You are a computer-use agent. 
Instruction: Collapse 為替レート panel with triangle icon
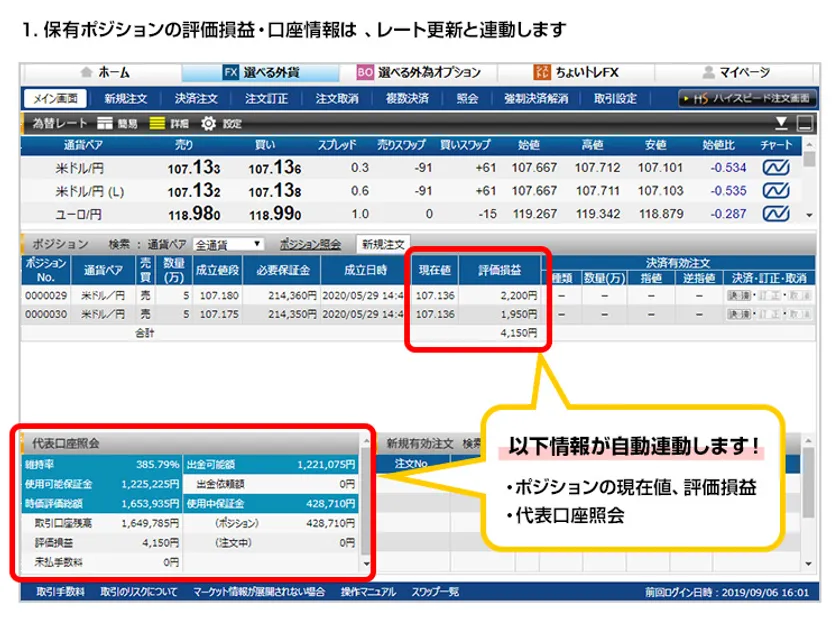[x=783, y=124]
